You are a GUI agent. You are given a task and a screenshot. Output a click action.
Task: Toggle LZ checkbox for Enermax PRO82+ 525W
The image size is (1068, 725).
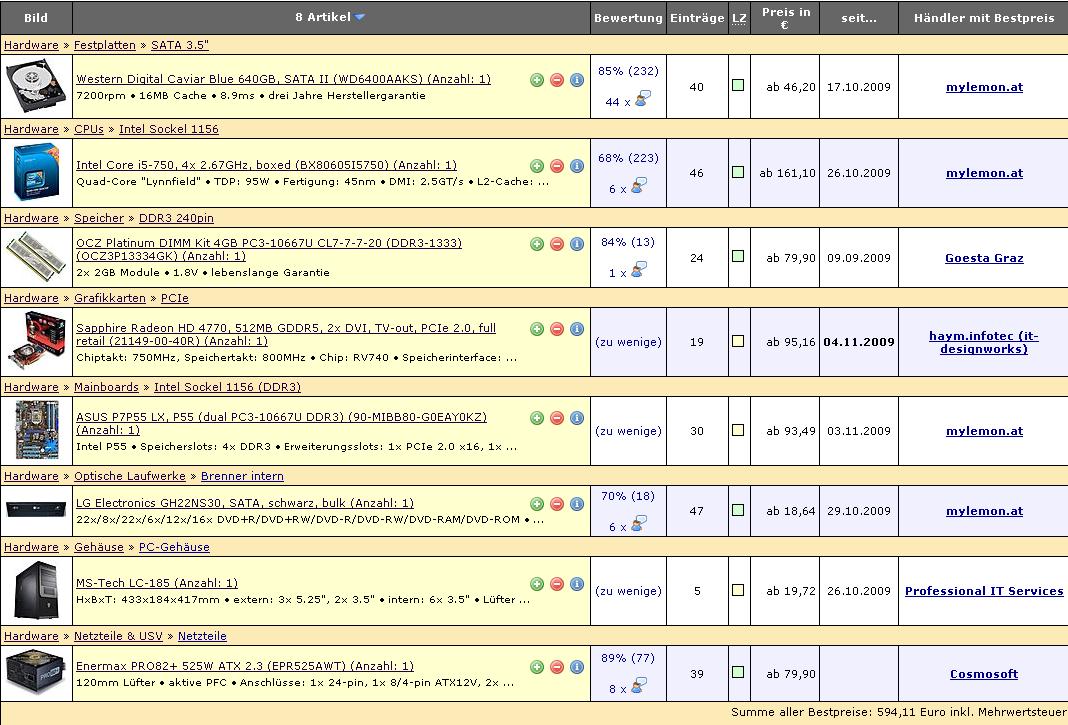tap(738, 672)
